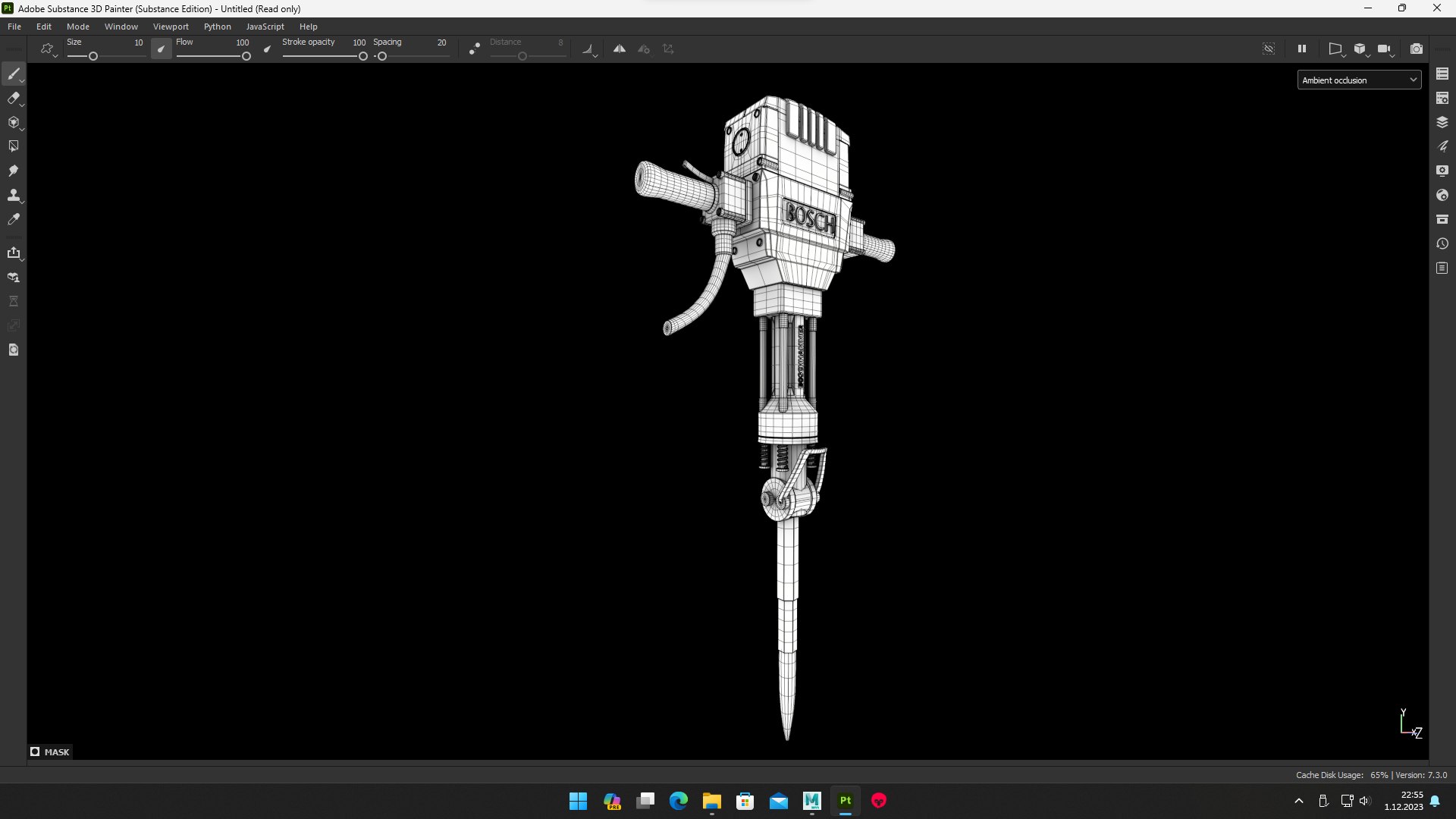Click the Spacing value field showing 20
Screen dimensions: 1456x819
tap(441, 42)
